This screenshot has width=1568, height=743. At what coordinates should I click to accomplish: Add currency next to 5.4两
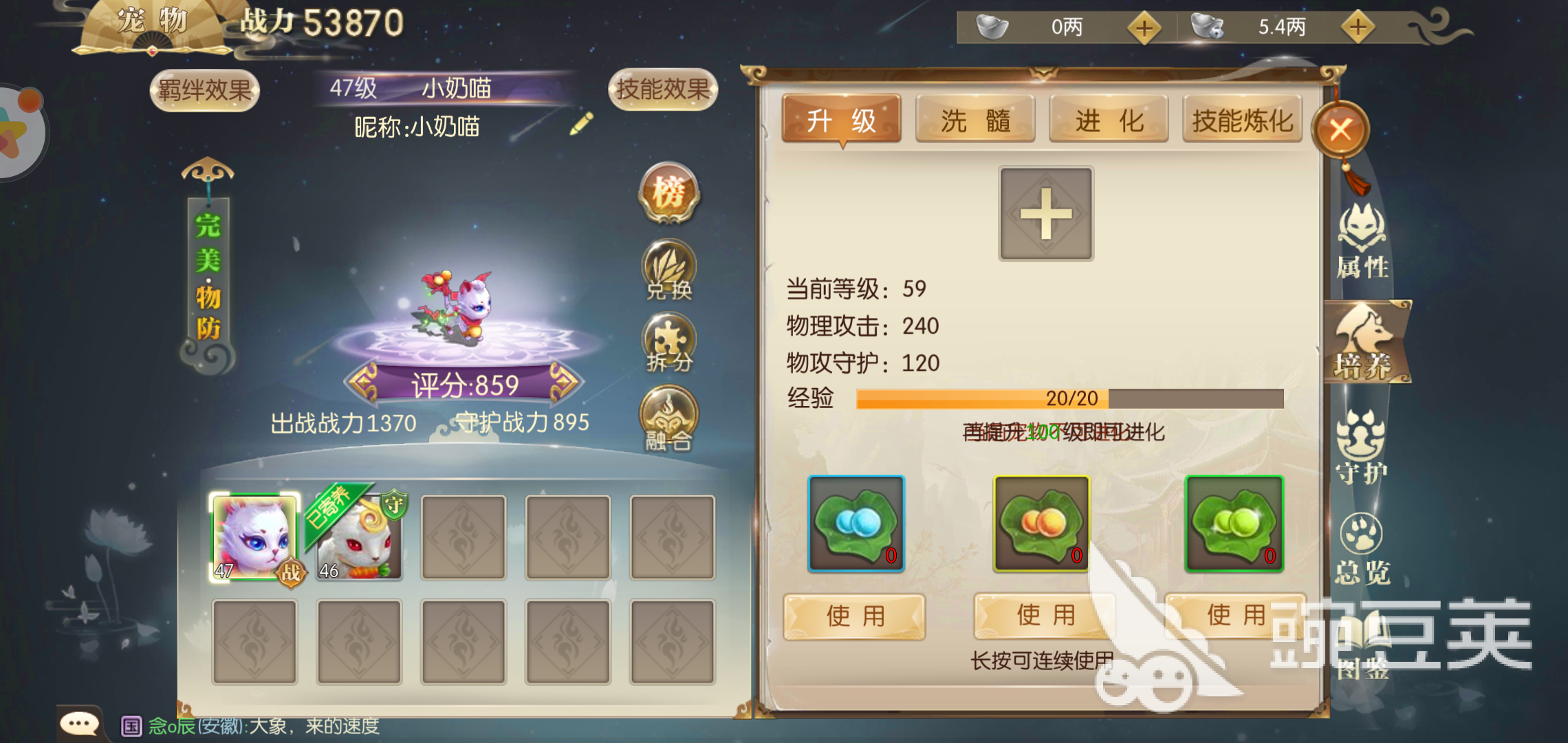[x=1358, y=28]
